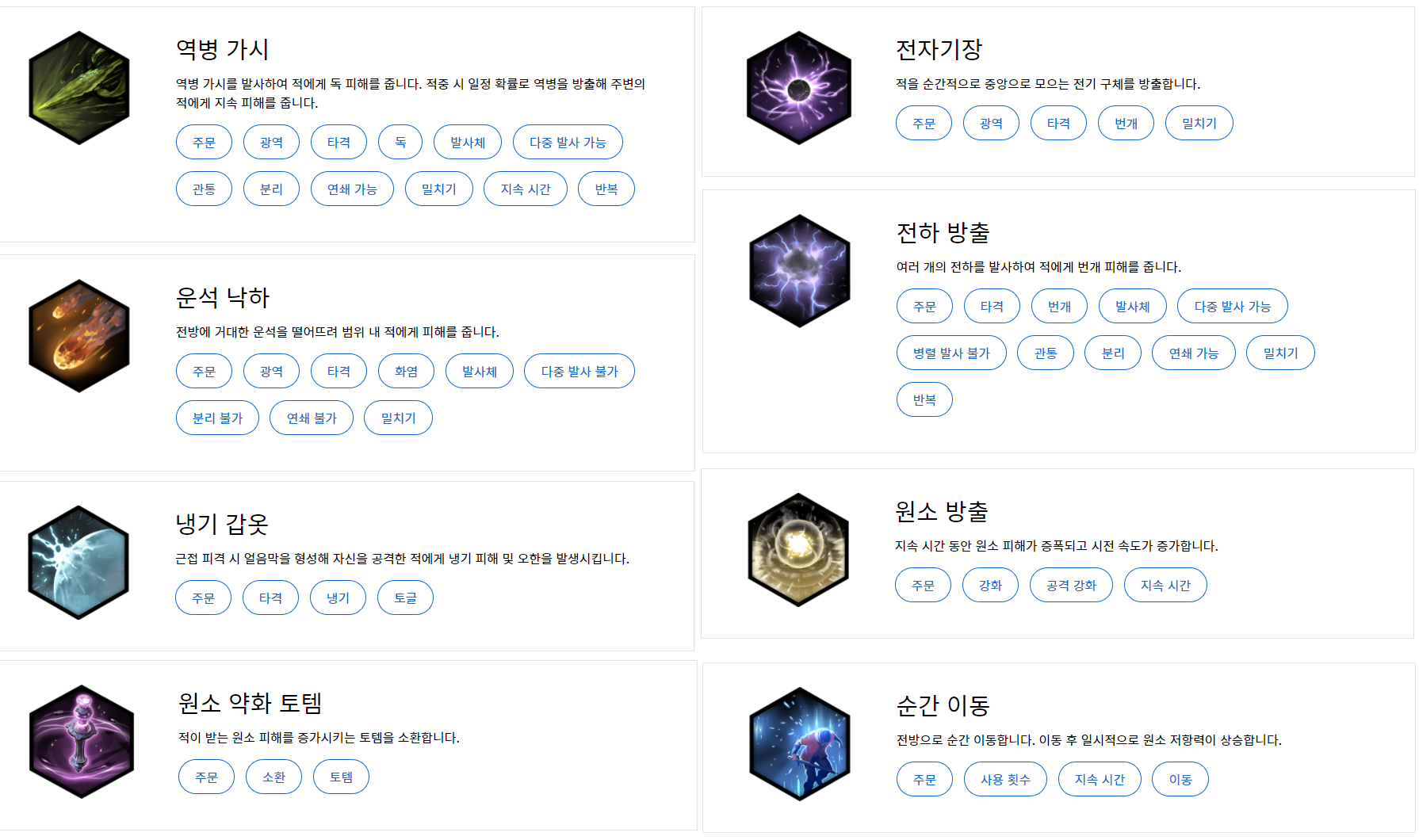Select the 냉기 갑옷 ice armor icon
Image resolution: width=1419 pixels, height=840 pixels.
pyautogui.click(x=78, y=563)
